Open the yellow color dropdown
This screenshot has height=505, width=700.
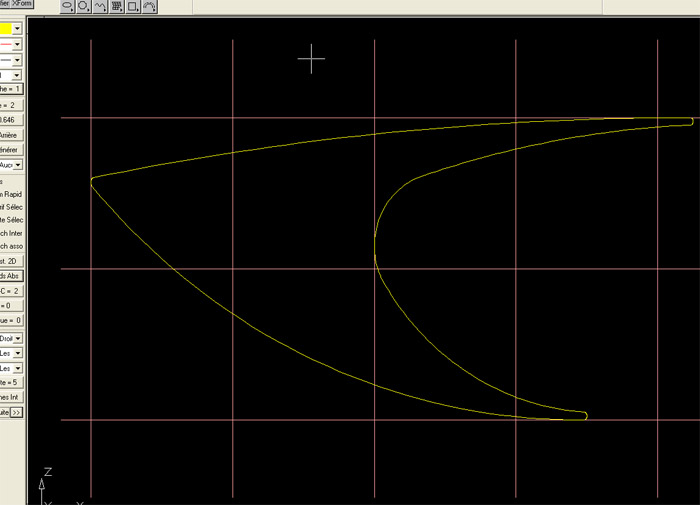click(x=18, y=29)
